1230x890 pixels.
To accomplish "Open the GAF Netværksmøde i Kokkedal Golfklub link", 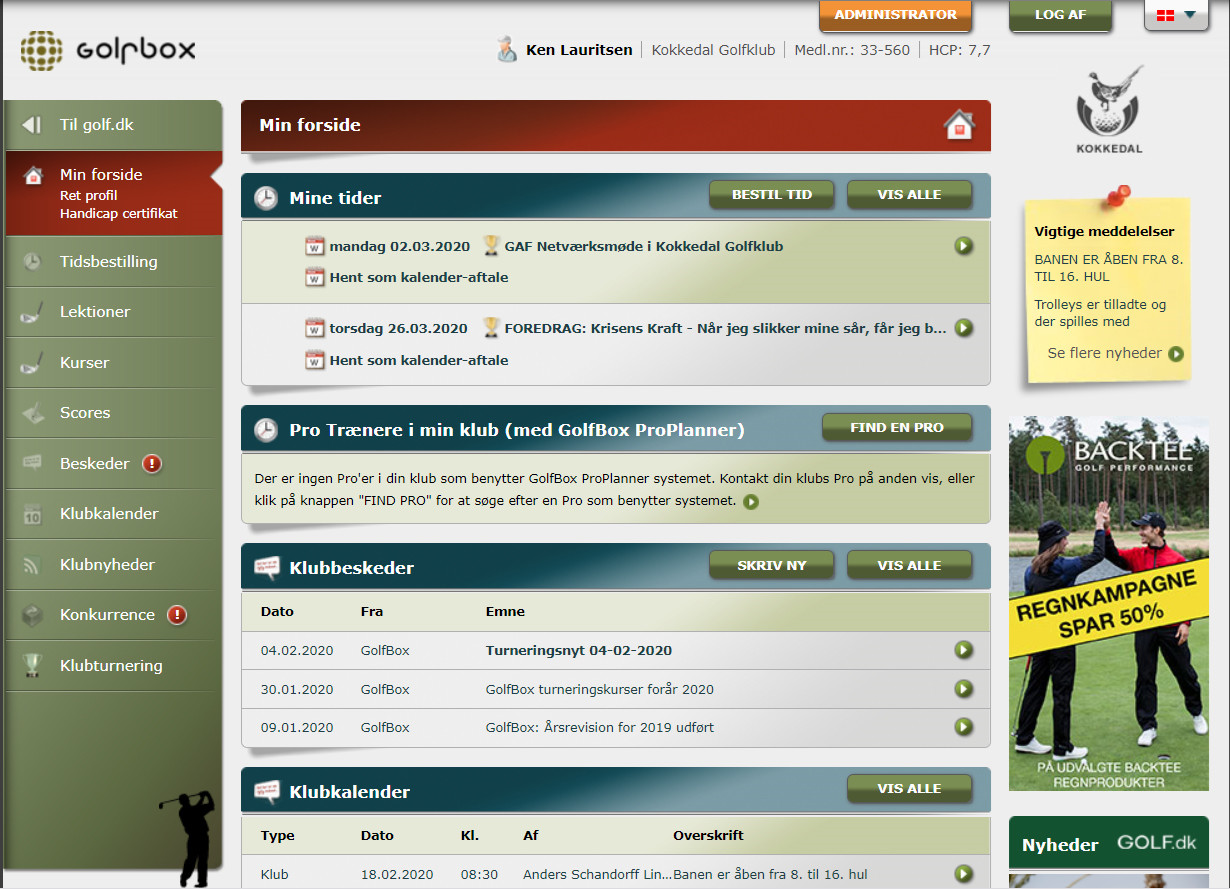I will point(644,246).
